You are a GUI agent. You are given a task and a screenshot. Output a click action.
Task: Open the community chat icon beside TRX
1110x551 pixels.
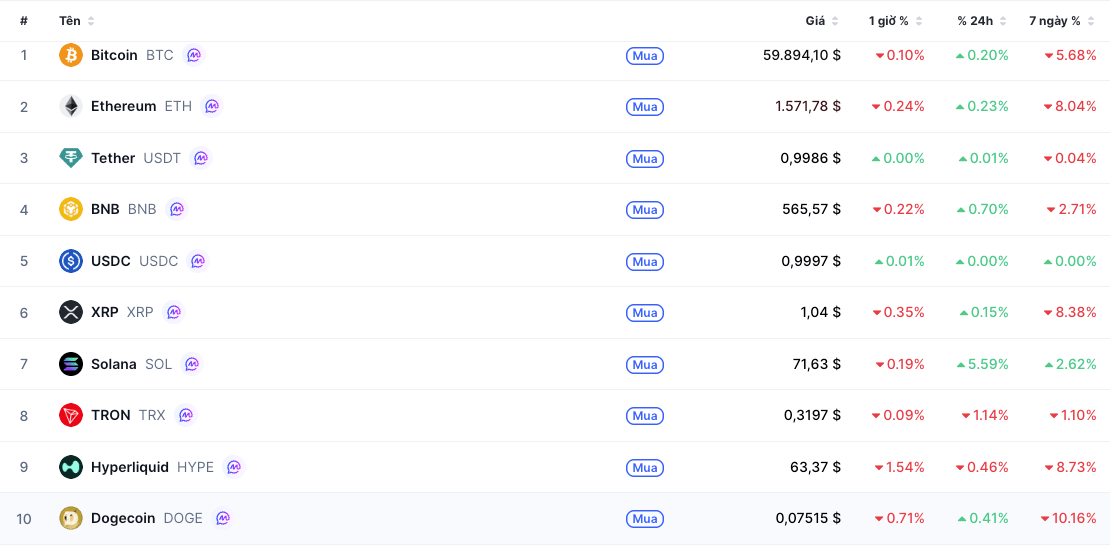pos(185,415)
